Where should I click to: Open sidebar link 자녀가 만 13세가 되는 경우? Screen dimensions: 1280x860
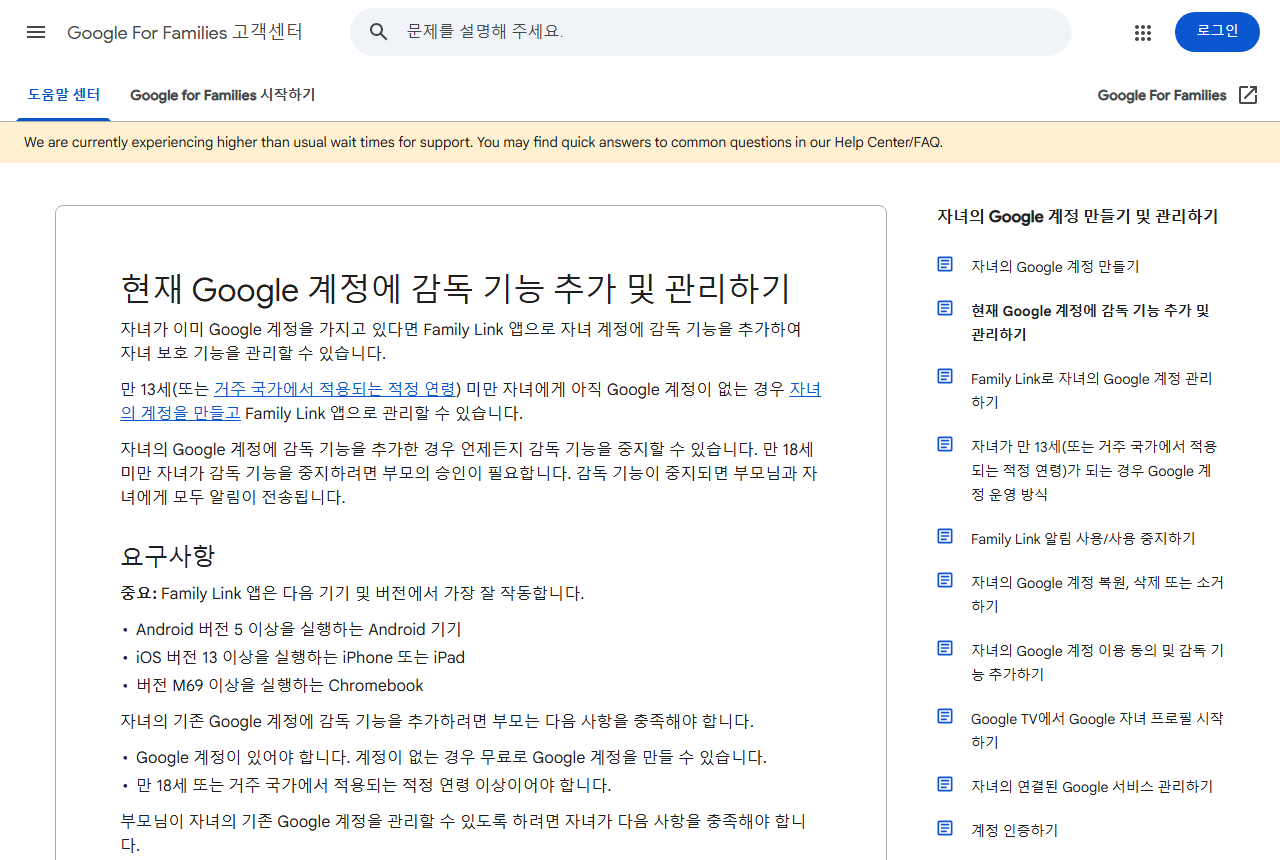[x=1094, y=470]
